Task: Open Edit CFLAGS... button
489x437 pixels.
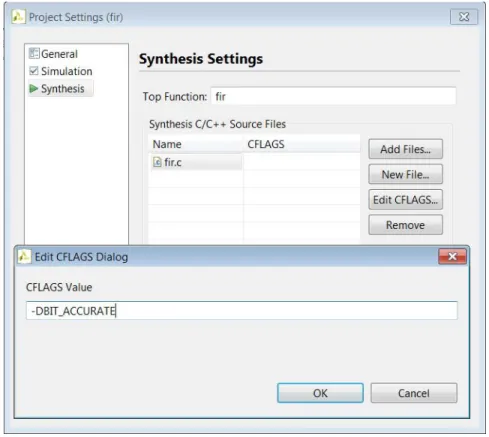Action: pyautogui.click(x=406, y=200)
